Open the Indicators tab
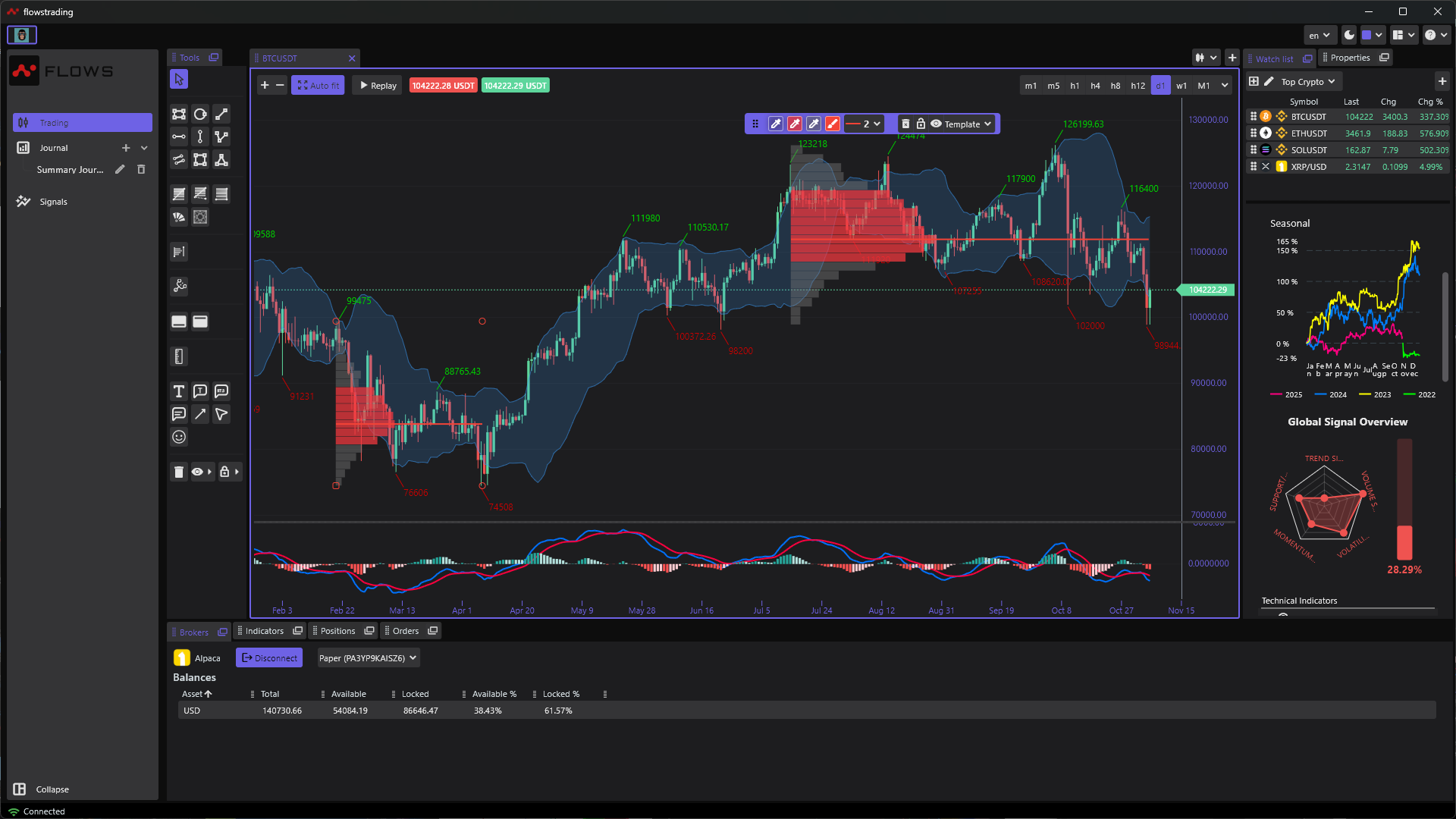The width and height of the screenshot is (1456, 819). pyautogui.click(x=264, y=631)
